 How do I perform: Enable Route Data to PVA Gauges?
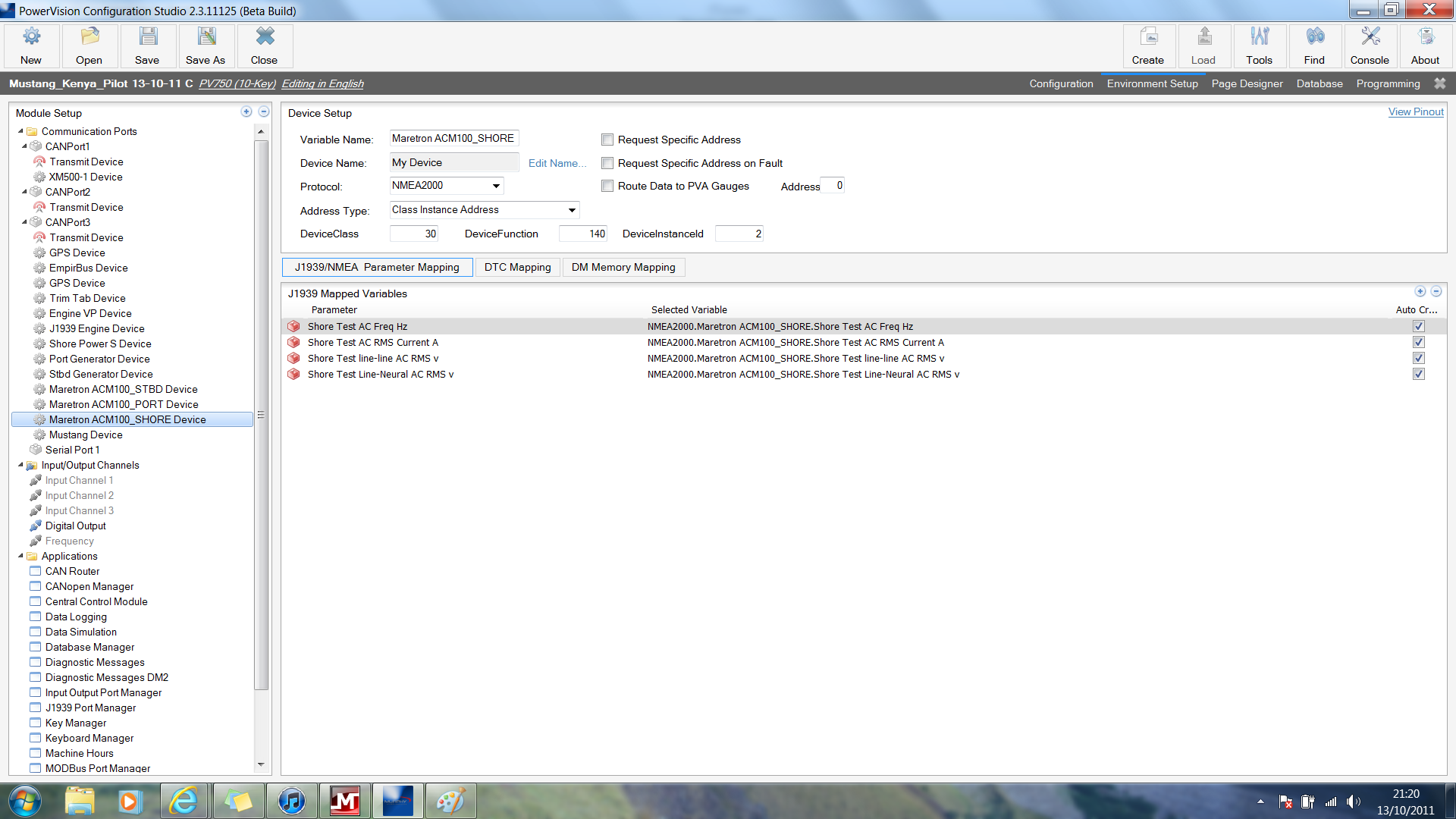tap(606, 186)
